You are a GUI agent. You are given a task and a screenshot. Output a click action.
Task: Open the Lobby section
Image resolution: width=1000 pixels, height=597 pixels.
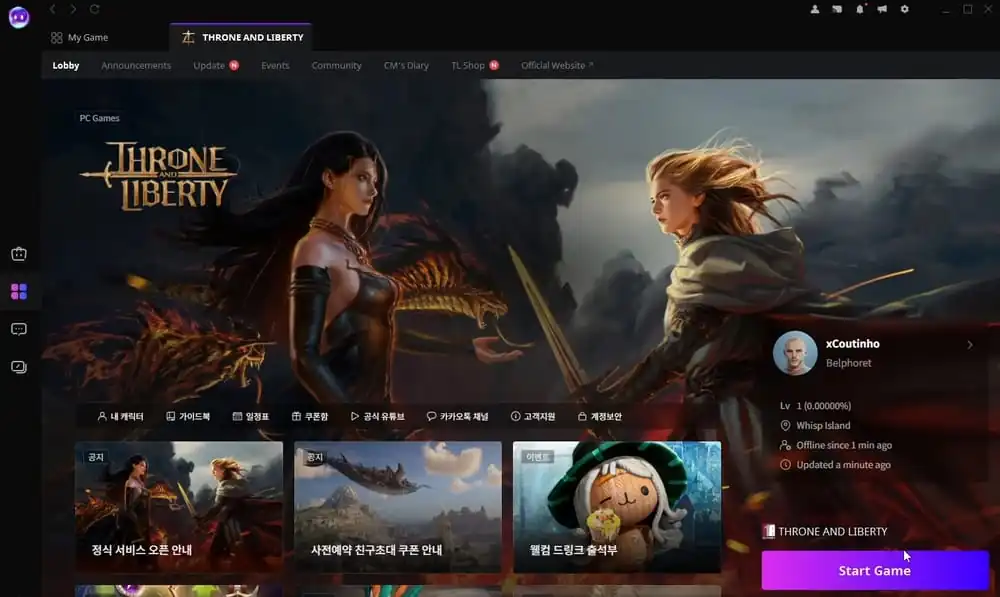coord(66,65)
